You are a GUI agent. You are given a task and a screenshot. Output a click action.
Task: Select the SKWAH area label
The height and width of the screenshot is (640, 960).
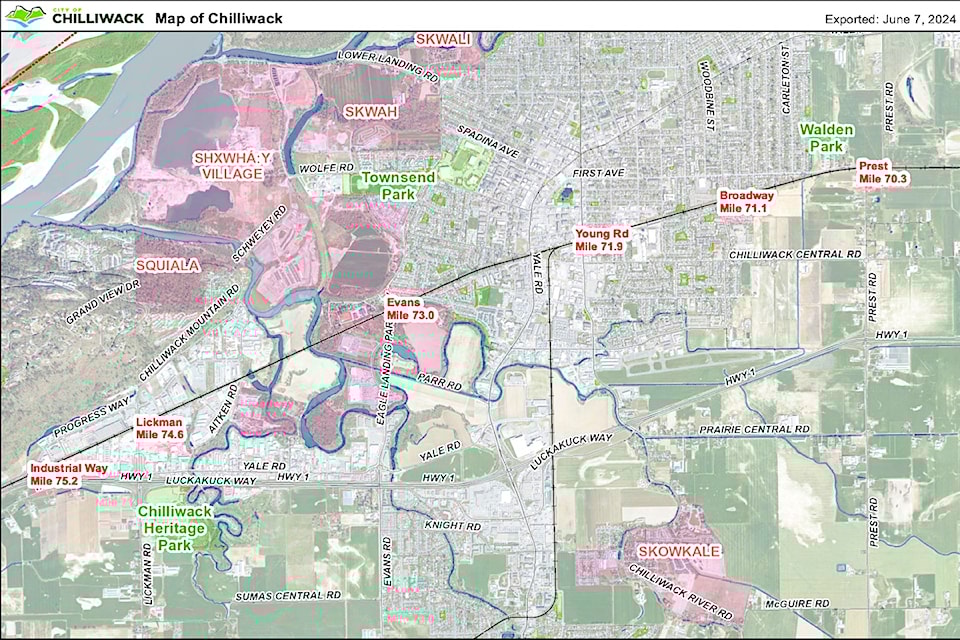point(371,112)
